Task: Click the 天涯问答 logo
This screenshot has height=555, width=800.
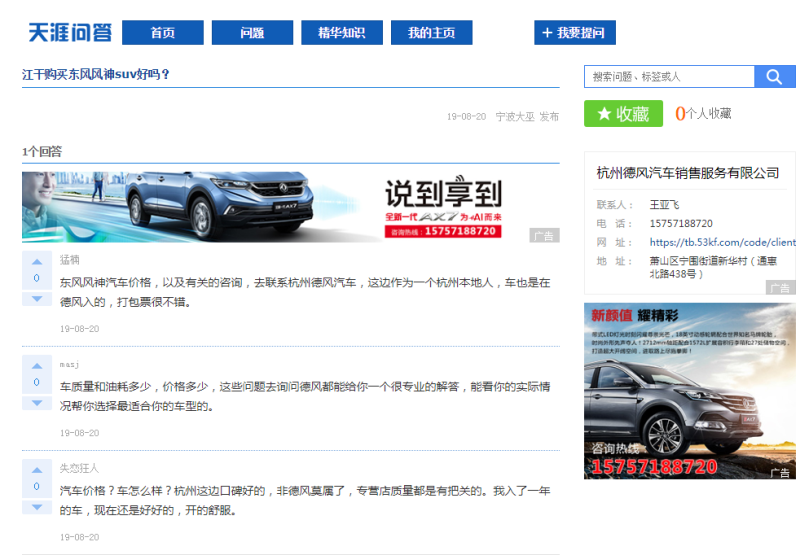Action: 70,33
